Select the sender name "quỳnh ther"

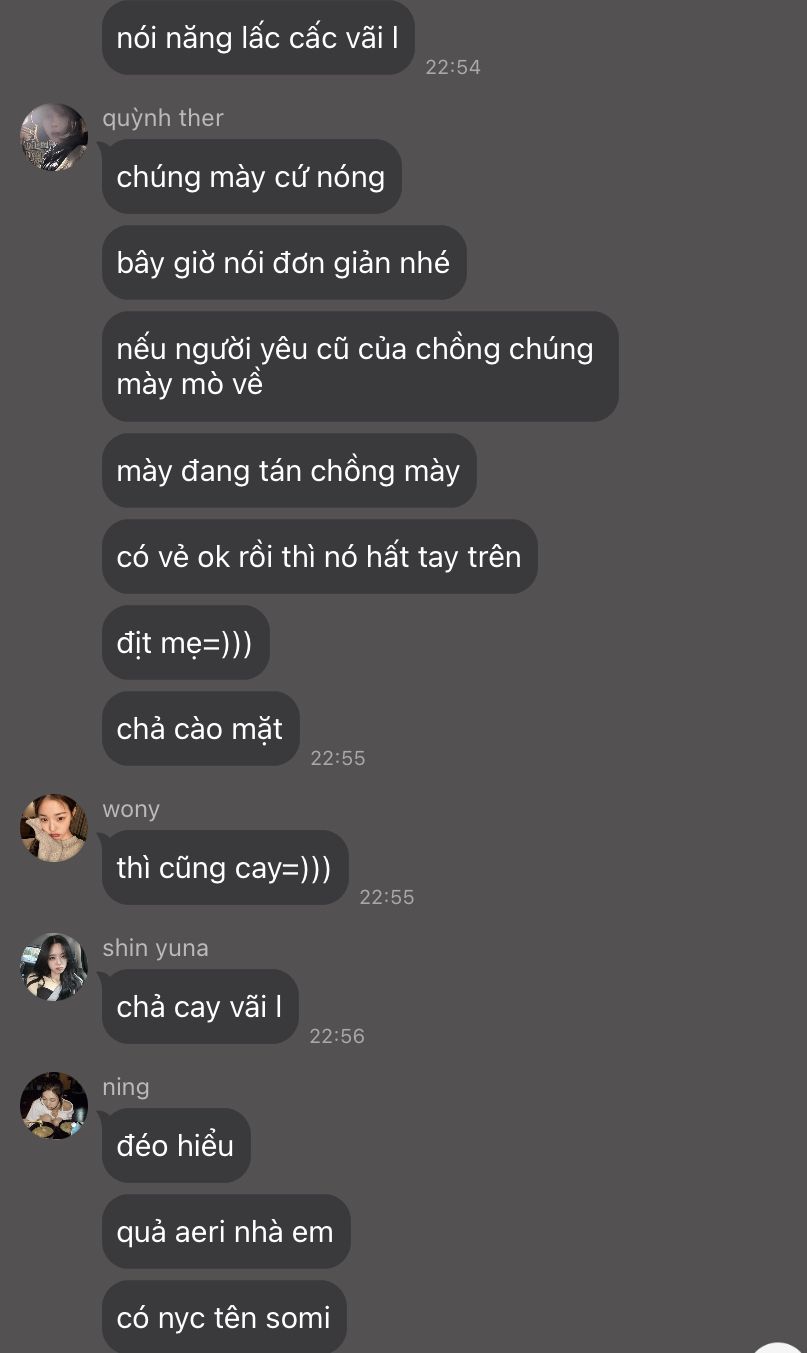(x=163, y=118)
